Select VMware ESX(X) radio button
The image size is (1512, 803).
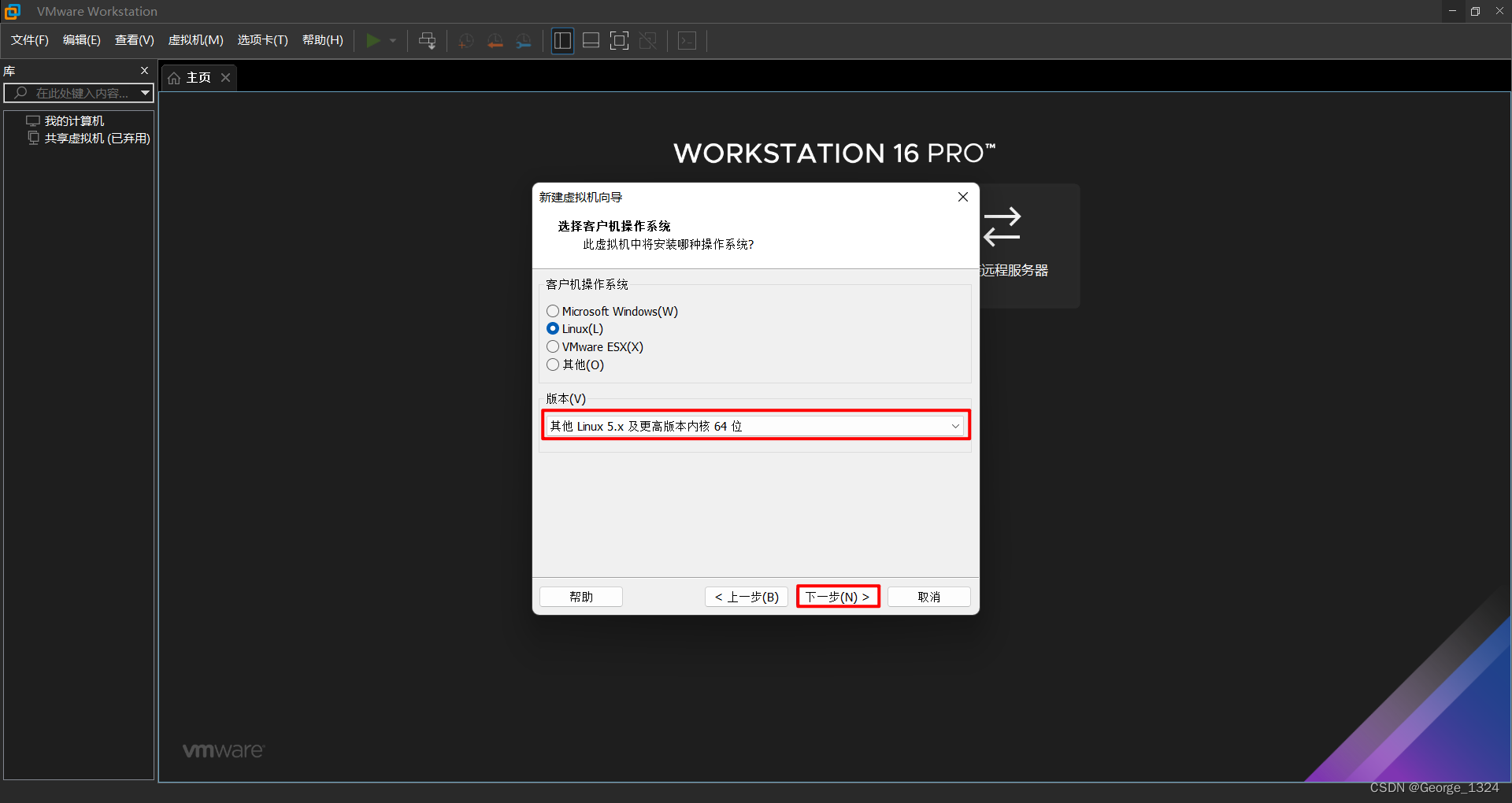coord(553,346)
